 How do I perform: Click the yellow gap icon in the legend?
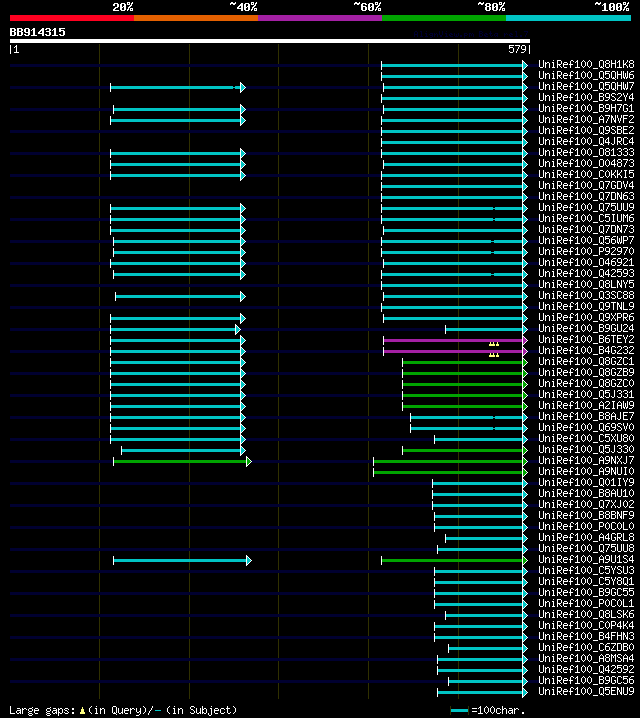pyautogui.click(x=82, y=711)
